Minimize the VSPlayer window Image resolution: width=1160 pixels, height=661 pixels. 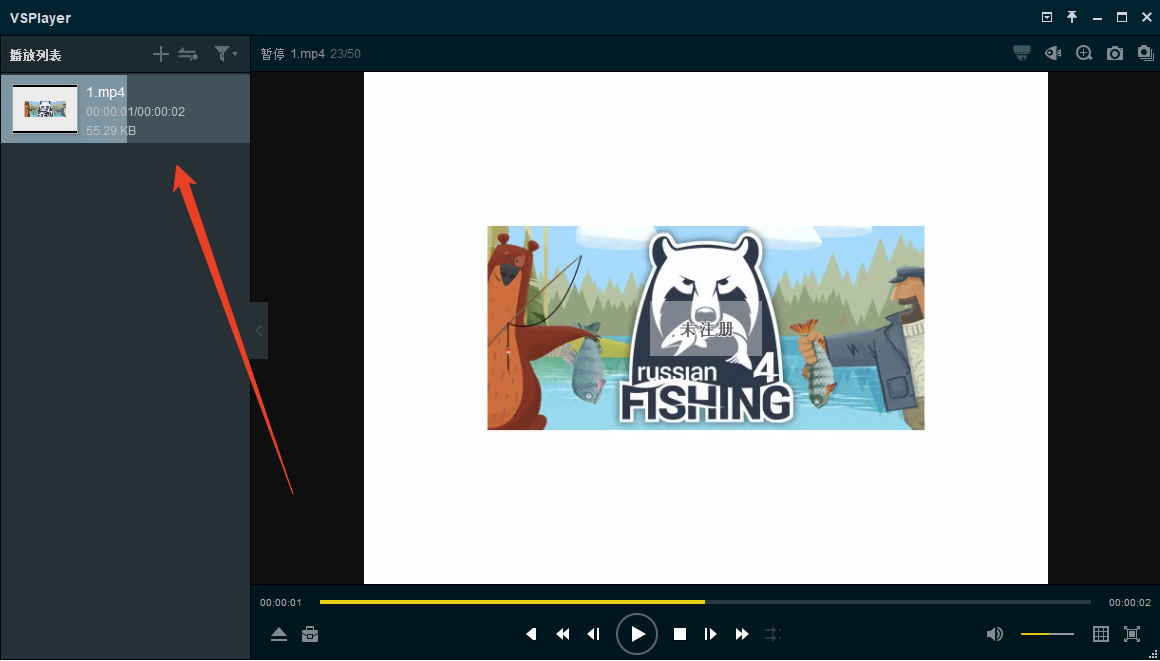1097,17
